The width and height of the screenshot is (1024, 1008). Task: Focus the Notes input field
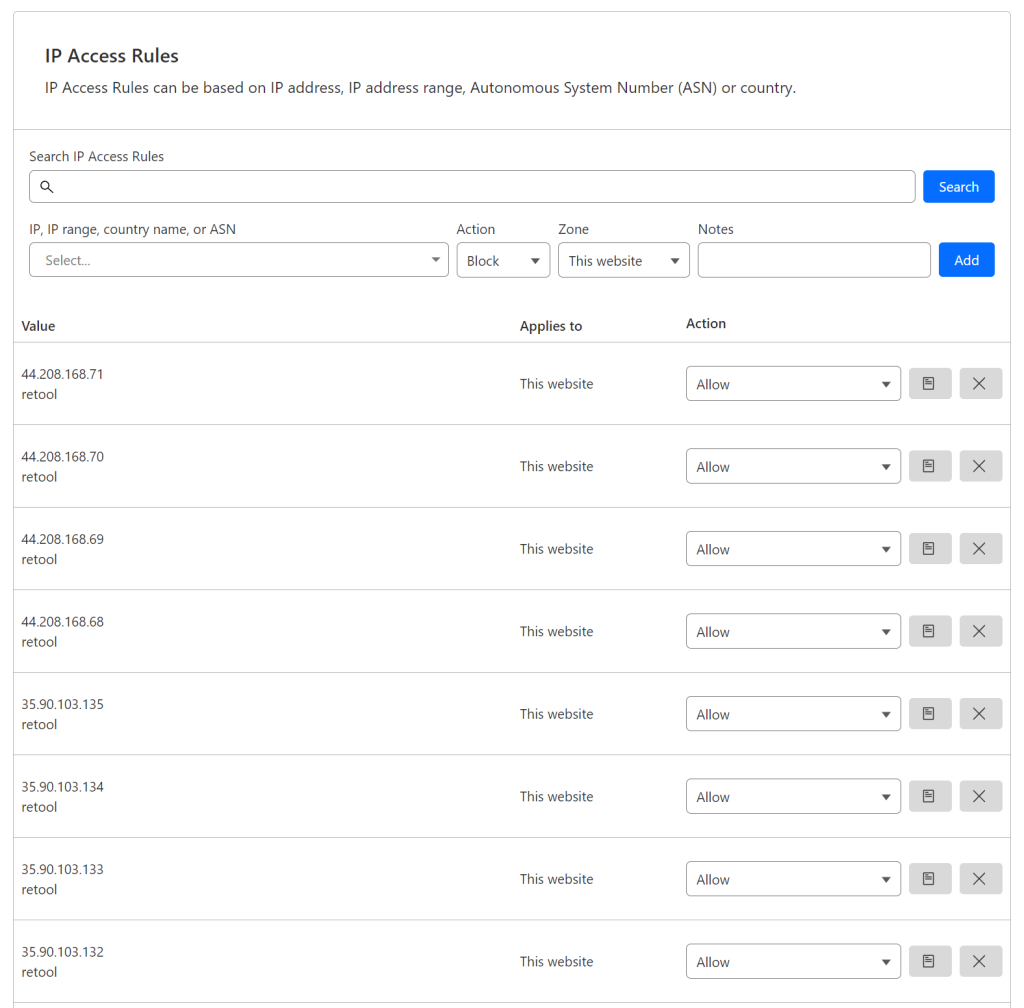814,260
